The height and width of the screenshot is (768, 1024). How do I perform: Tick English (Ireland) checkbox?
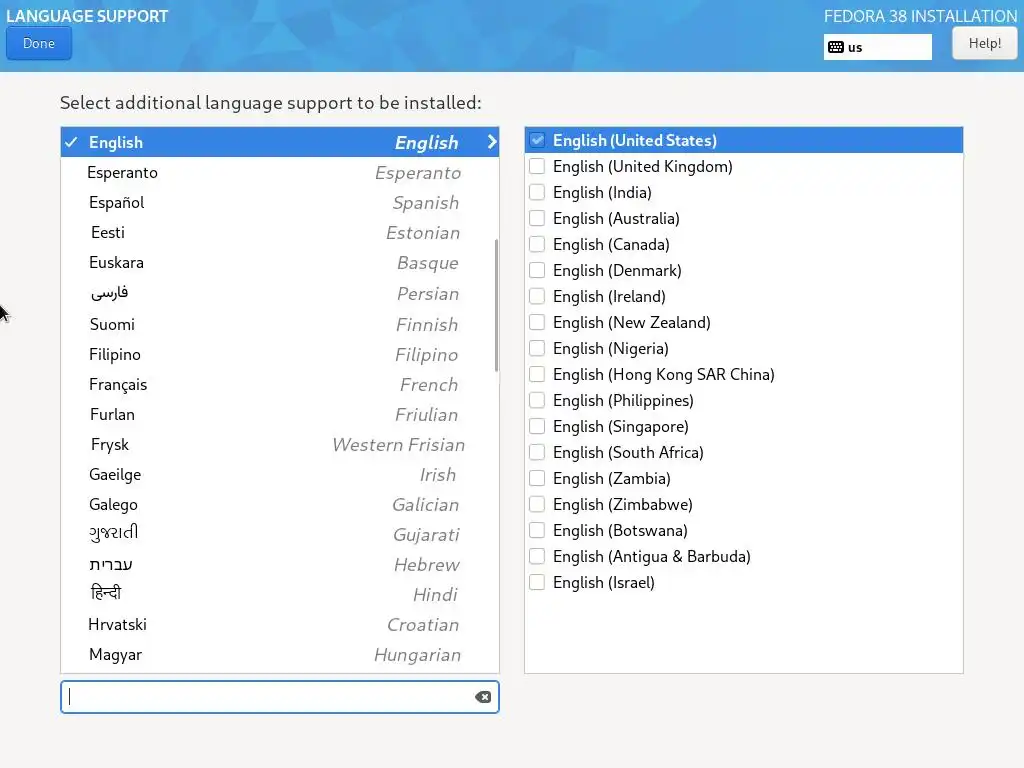537,296
